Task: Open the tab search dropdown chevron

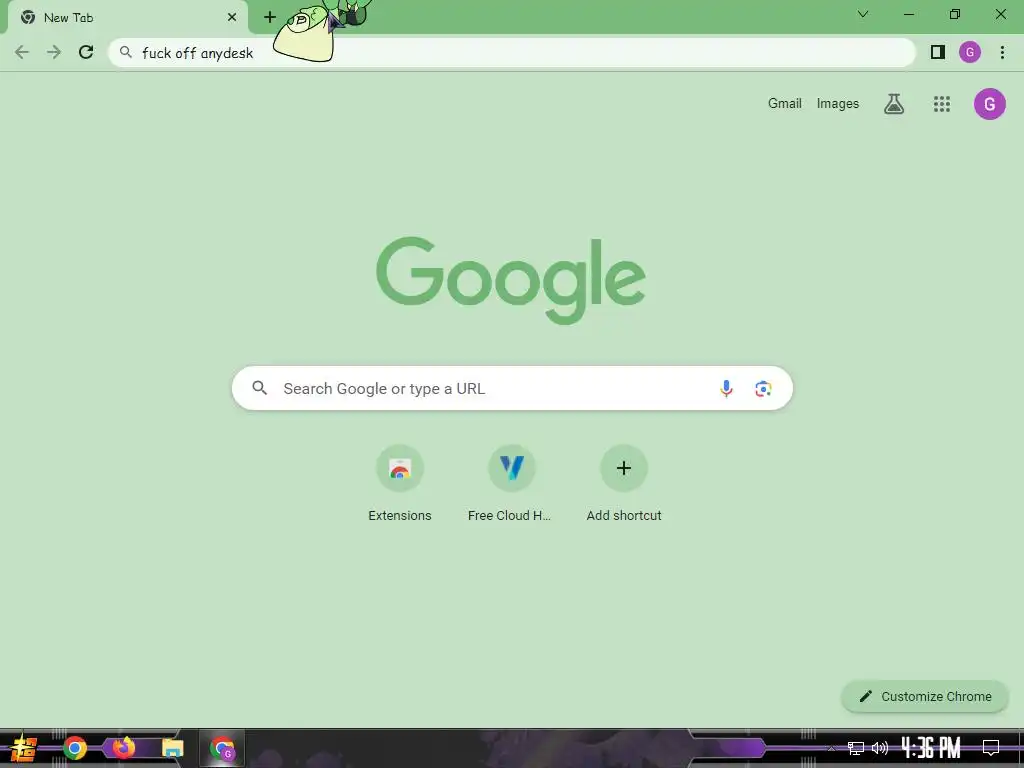Action: pos(863,14)
